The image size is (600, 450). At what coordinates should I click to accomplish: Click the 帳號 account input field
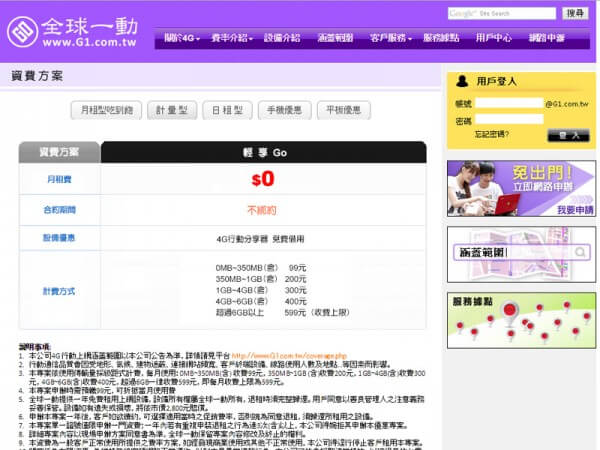point(509,103)
